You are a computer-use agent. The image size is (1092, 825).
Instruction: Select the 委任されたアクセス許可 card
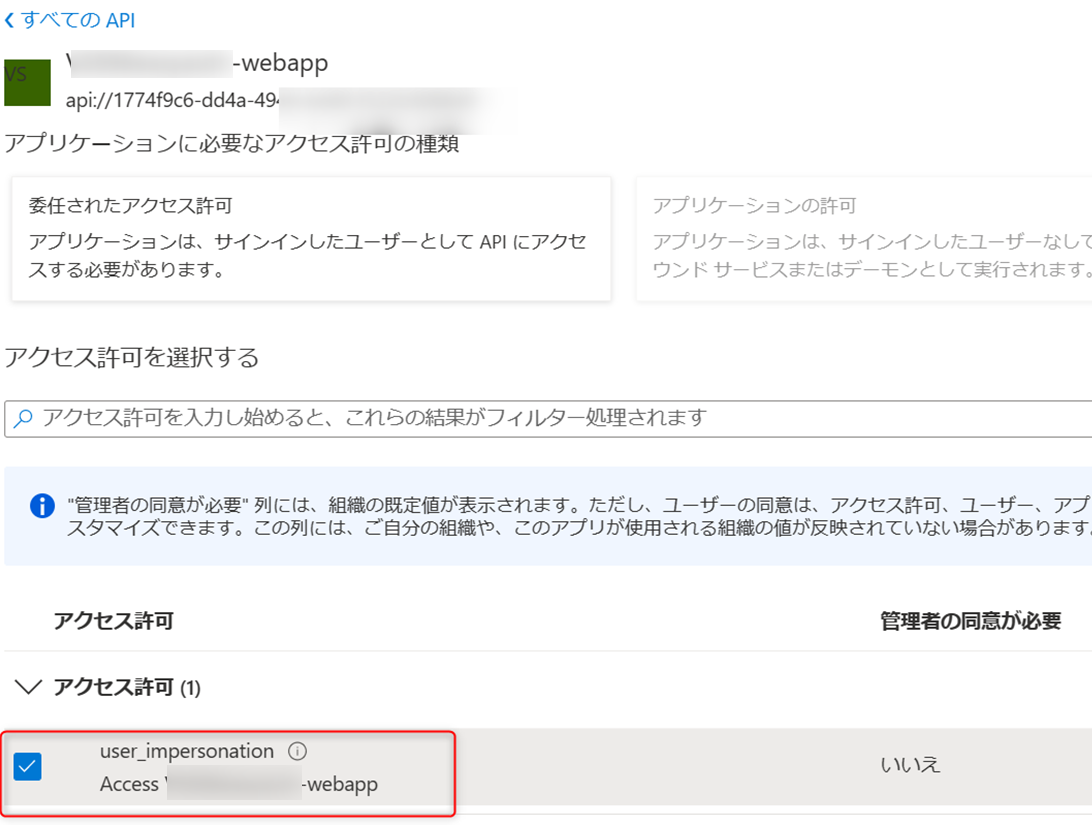click(x=311, y=238)
